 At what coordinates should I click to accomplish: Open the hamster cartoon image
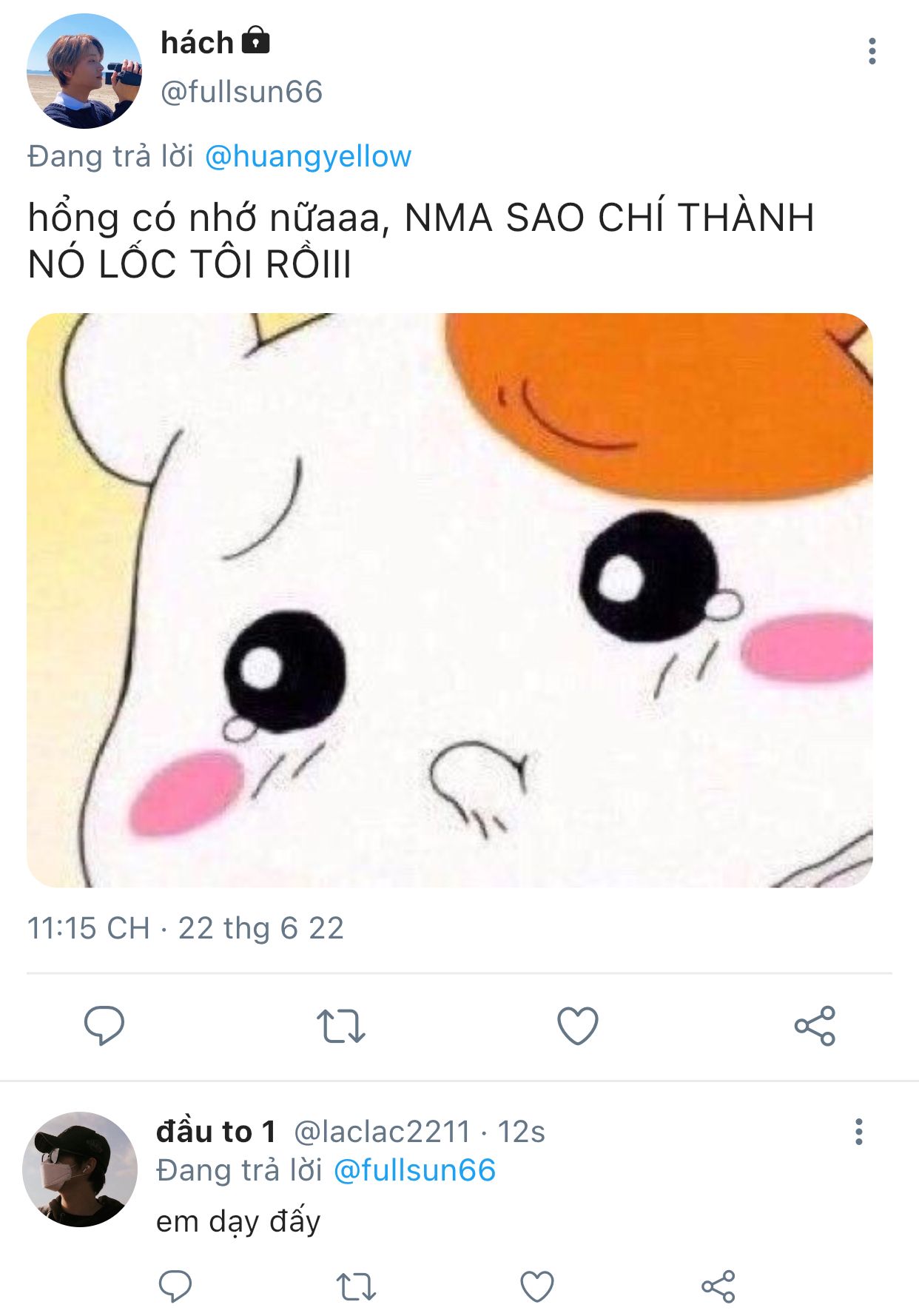(450, 600)
